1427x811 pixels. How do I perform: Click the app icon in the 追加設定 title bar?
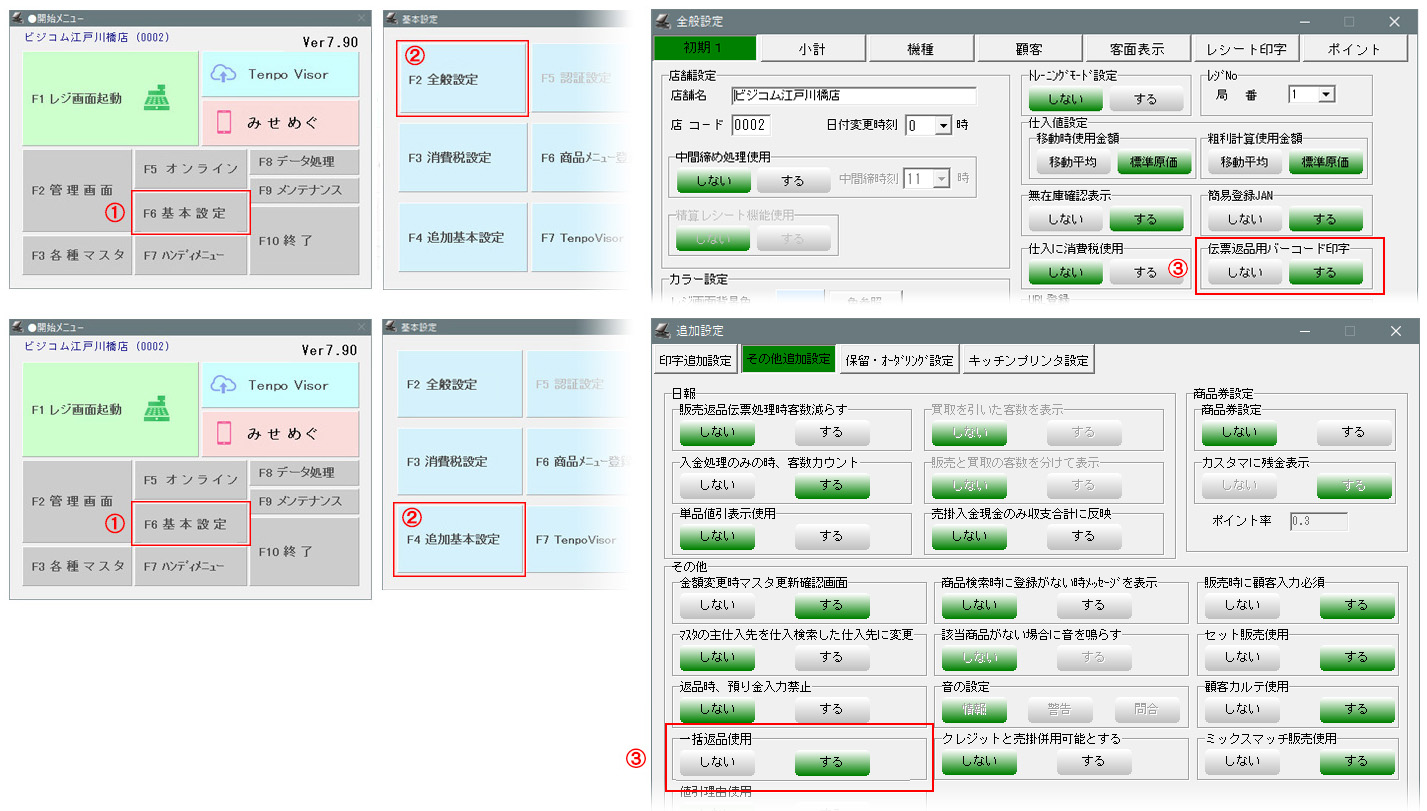[x=664, y=330]
